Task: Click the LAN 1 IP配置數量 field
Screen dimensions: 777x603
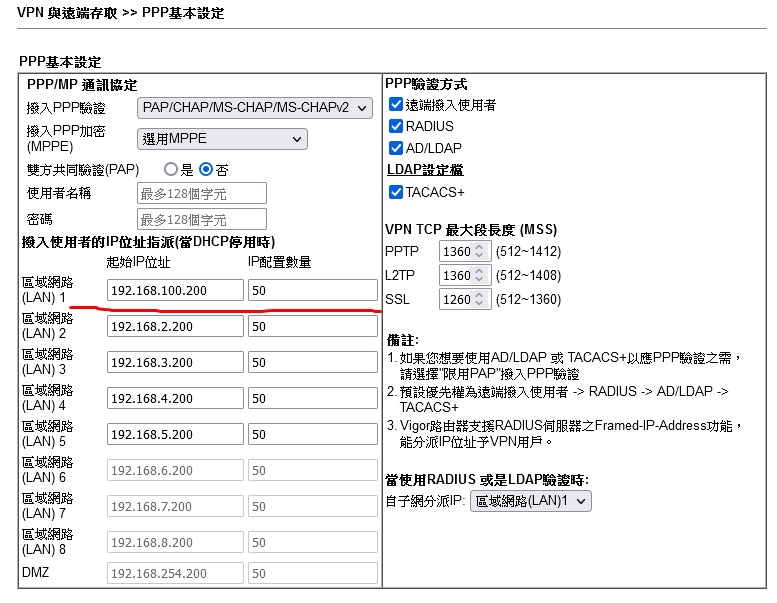Action: click(x=312, y=290)
